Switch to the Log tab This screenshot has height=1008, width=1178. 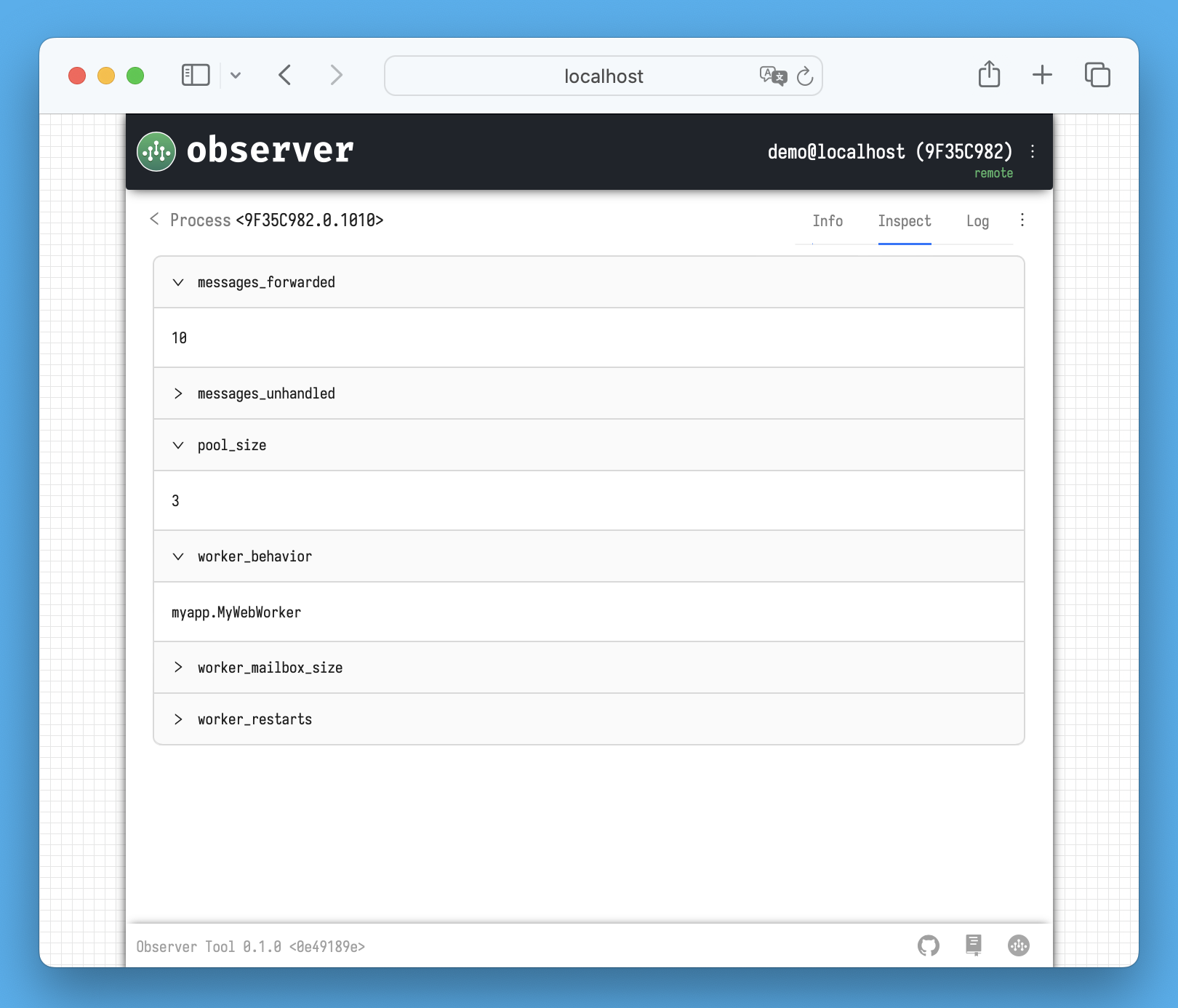click(x=977, y=221)
